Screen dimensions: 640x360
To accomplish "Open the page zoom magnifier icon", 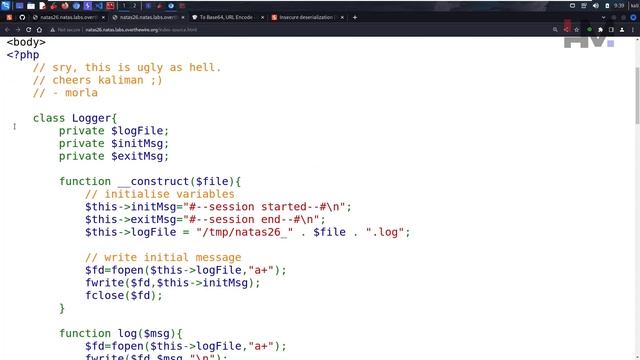I will coord(555,30).
